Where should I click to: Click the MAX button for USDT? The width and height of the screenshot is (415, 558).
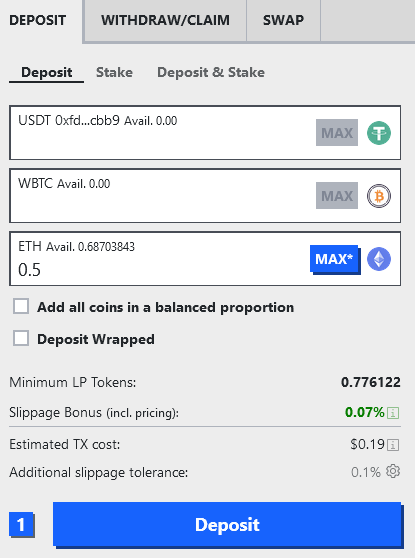coord(337,133)
